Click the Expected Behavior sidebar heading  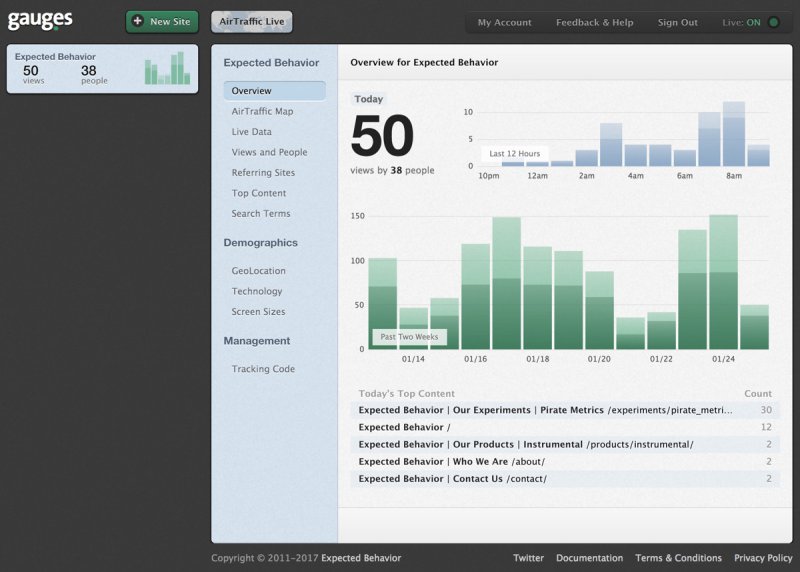pos(271,63)
